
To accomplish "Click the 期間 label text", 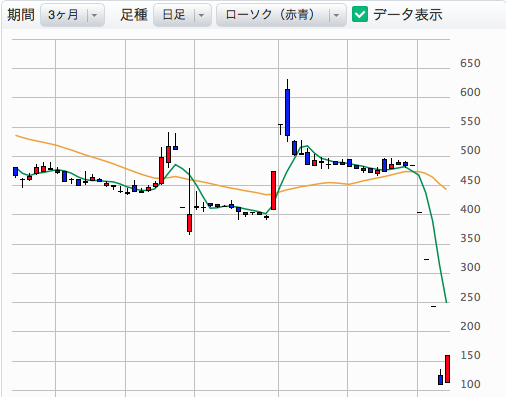I will [21, 15].
